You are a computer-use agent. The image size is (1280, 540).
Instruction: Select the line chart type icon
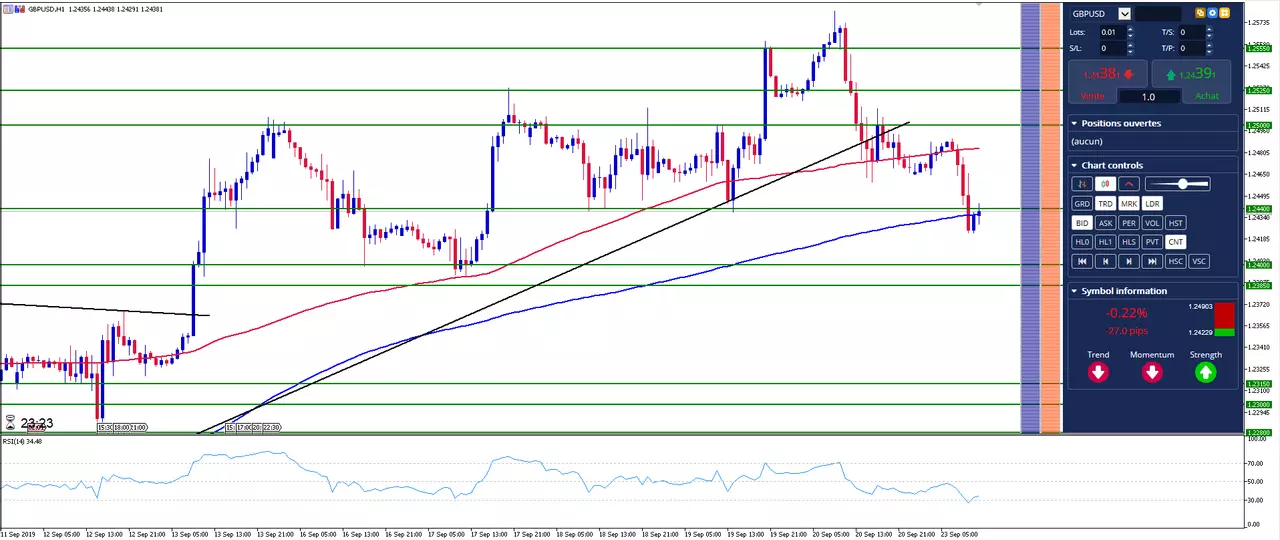pyautogui.click(x=1129, y=184)
